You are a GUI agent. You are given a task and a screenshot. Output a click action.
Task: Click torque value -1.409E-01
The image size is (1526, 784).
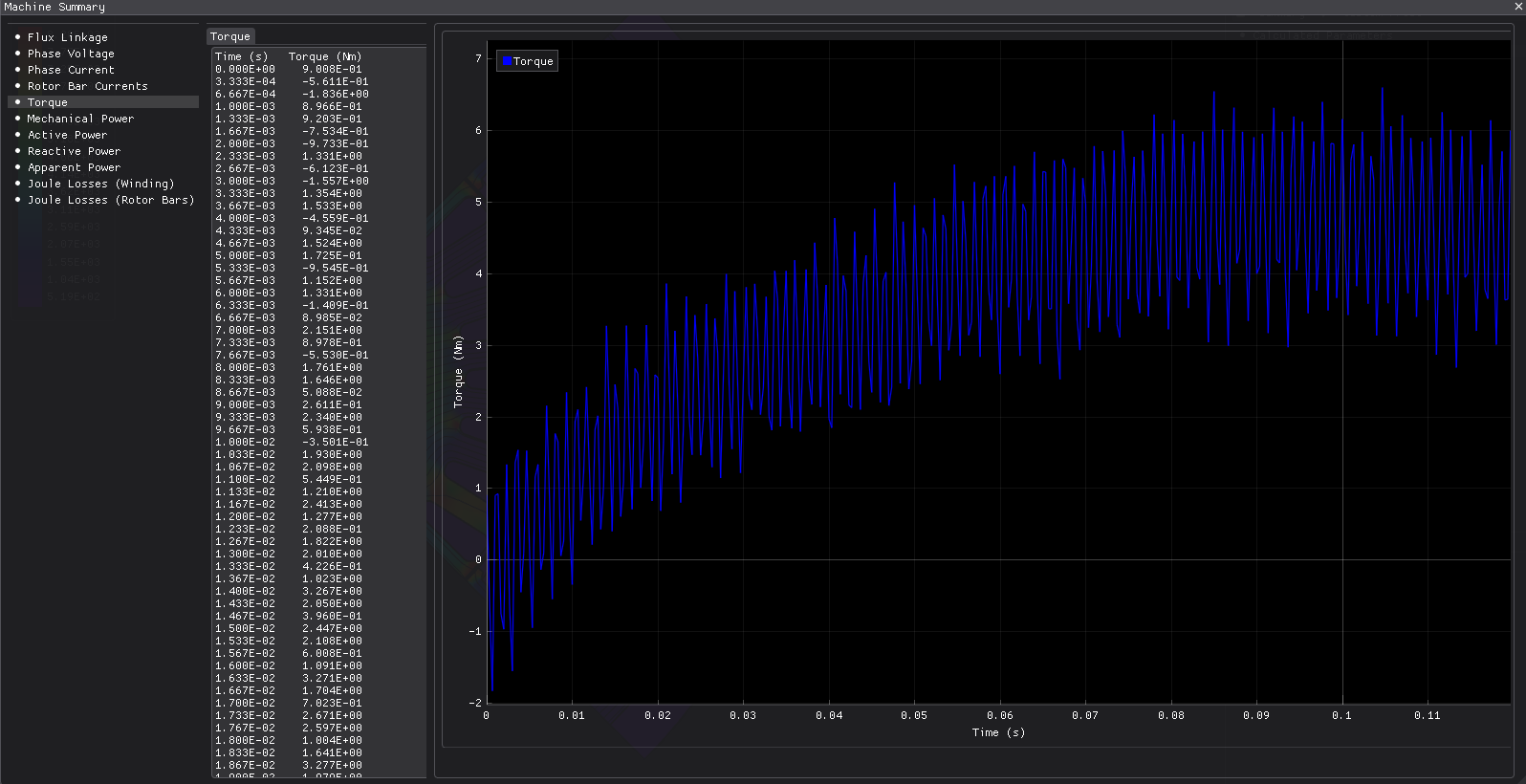pyautogui.click(x=335, y=305)
